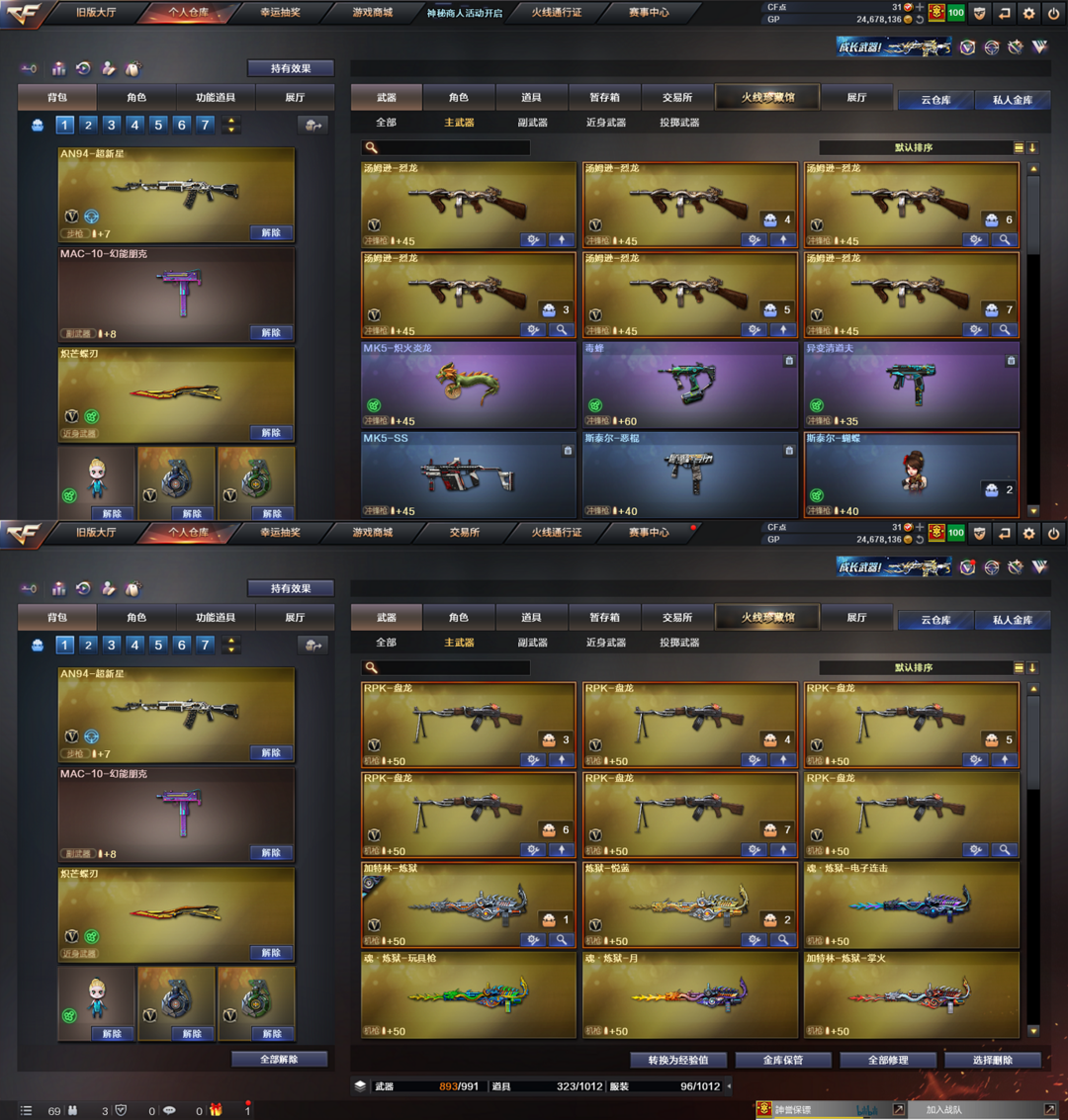Click the upgrade gear on 炼狱-悦蓝 card

(755, 940)
